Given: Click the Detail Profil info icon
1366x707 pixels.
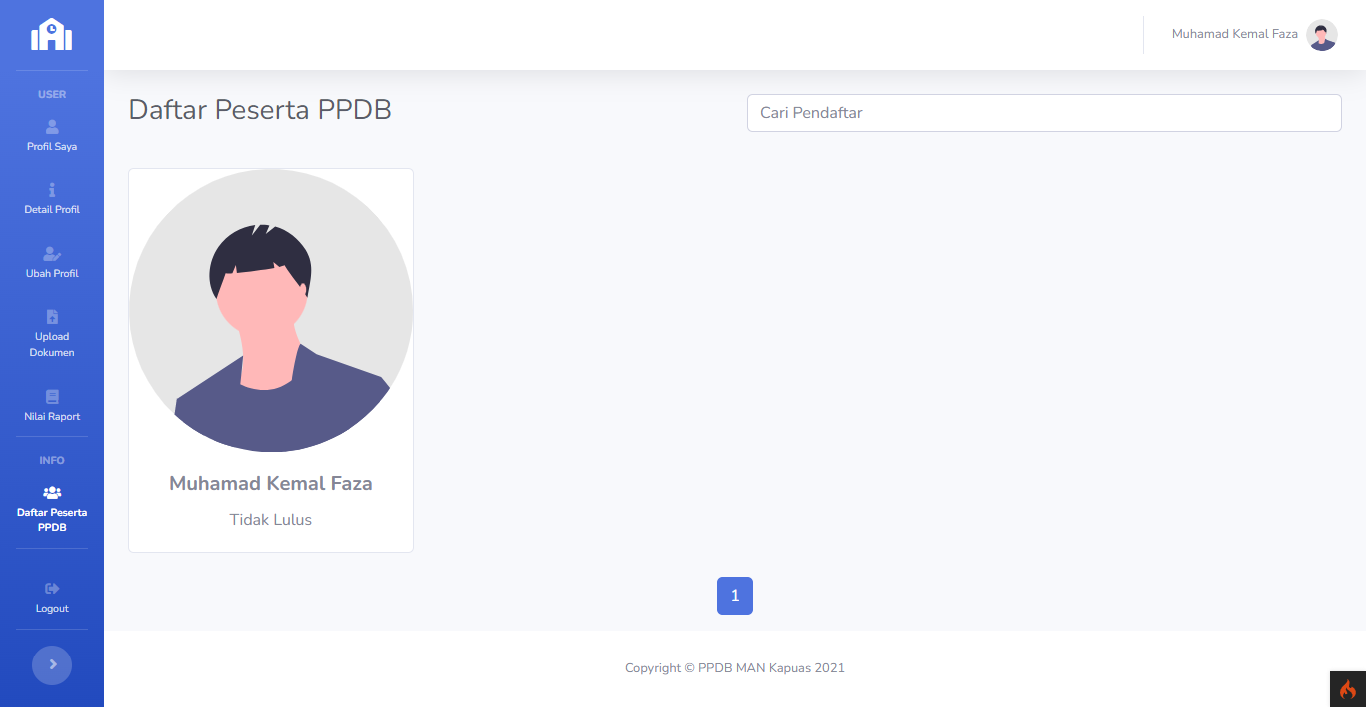Looking at the screenshot, I should point(52,190).
